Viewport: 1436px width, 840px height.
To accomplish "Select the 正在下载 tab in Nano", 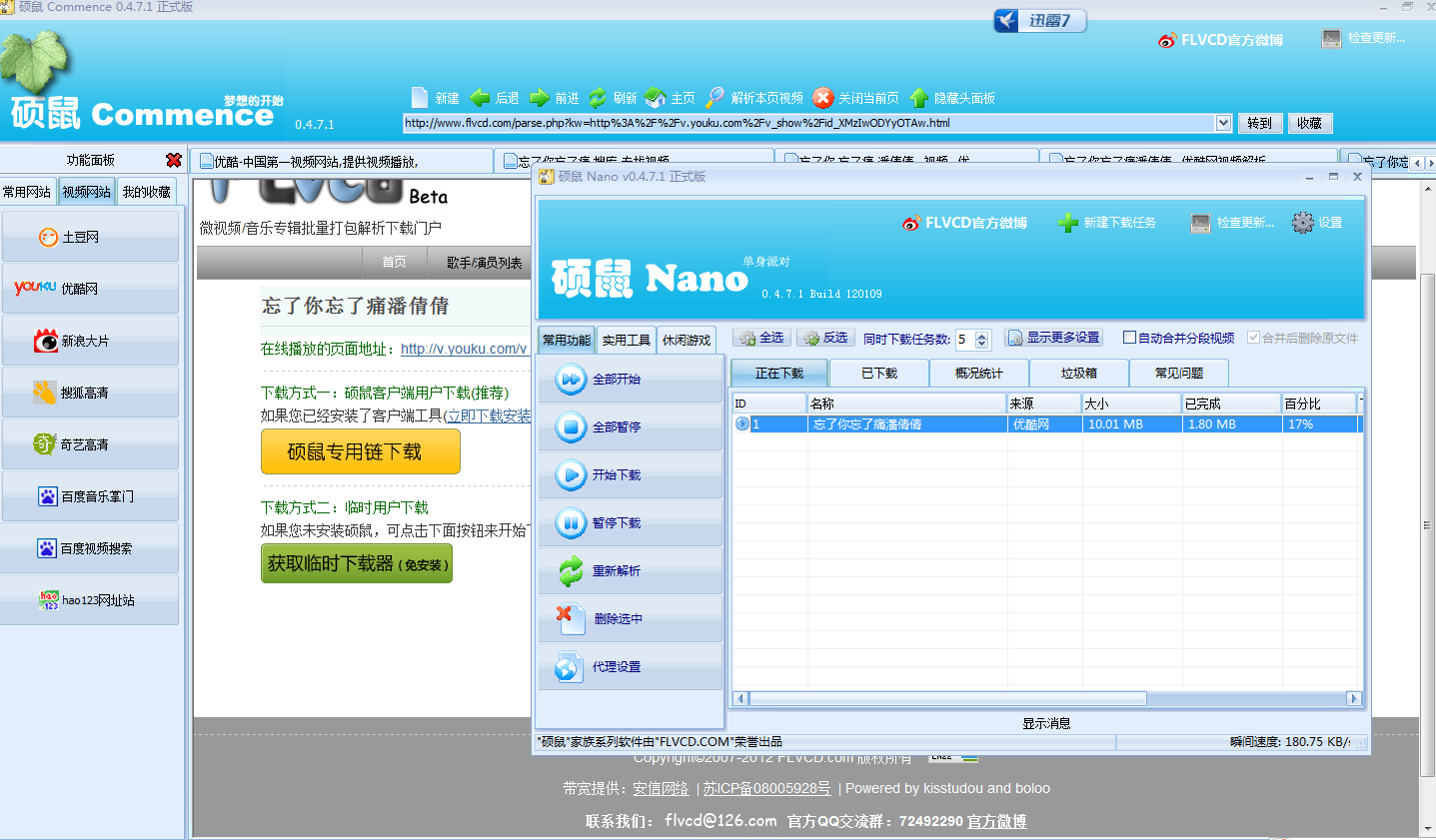I will pyautogui.click(x=779, y=373).
